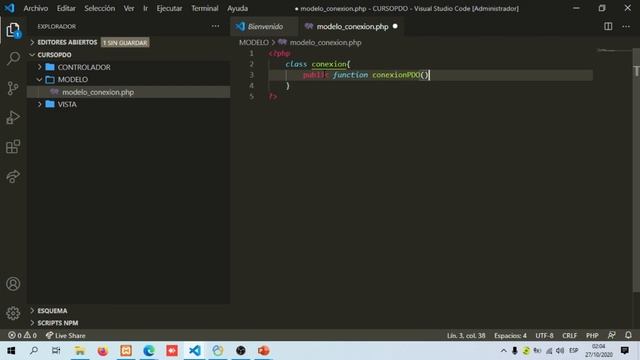Open notifications bell in status bar
This screenshot has height=360, width=640.
pos(628,335)
